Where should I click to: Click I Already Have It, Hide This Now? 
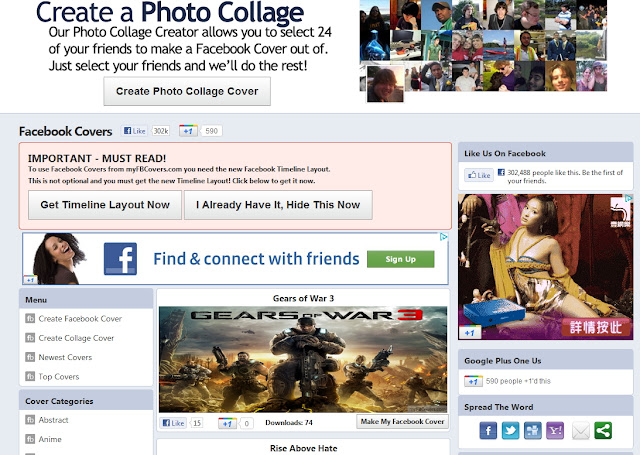[x=278, y=205]
